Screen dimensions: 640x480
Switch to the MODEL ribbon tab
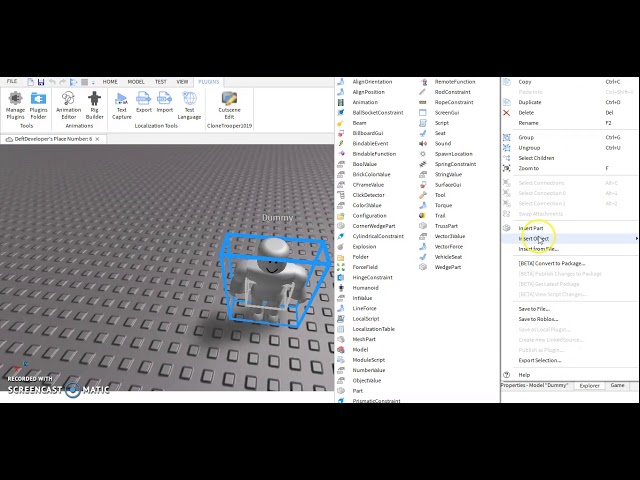(136, 82)
